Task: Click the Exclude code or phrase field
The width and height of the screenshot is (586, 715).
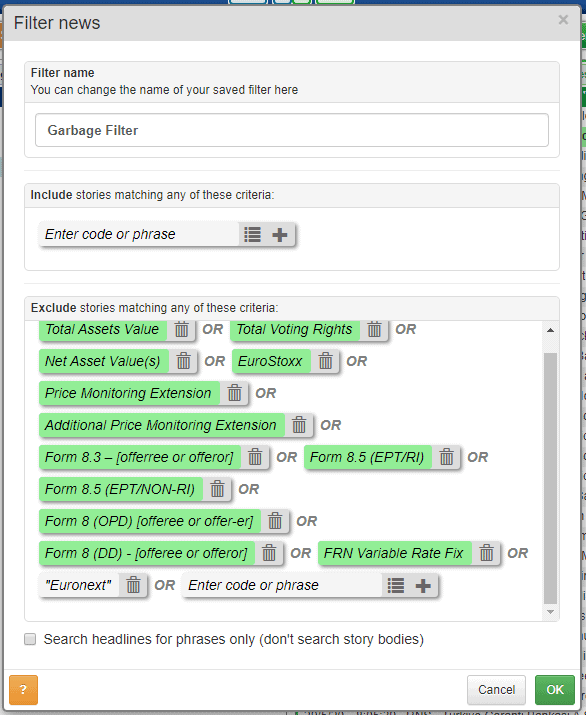Action: [x=282, y=585]
